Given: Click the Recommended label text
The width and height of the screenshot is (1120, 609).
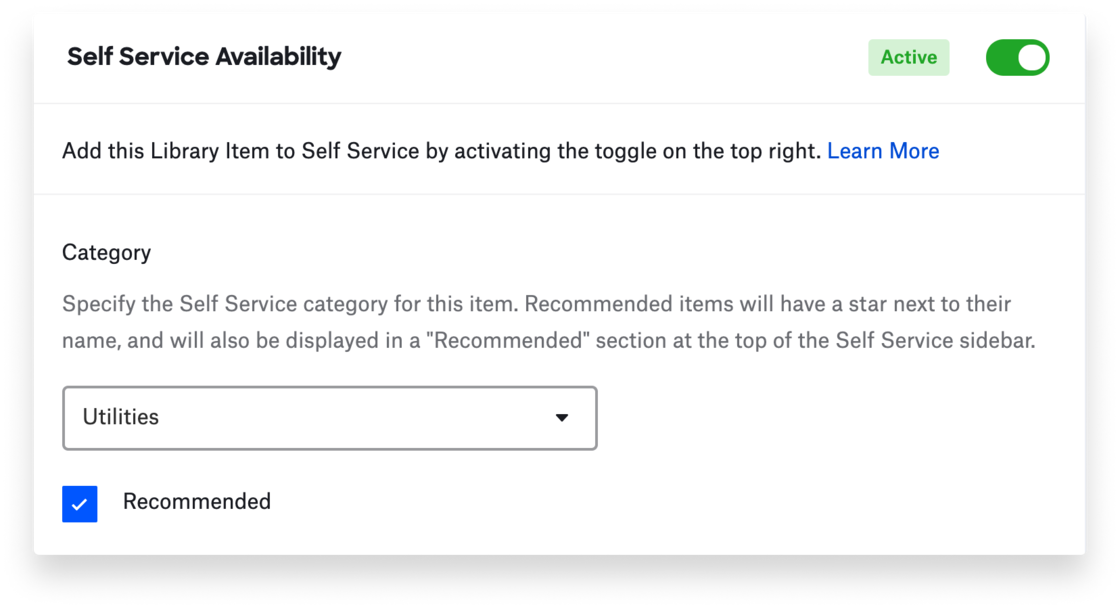Looking at the screenshot, I should tap(196, 501).
